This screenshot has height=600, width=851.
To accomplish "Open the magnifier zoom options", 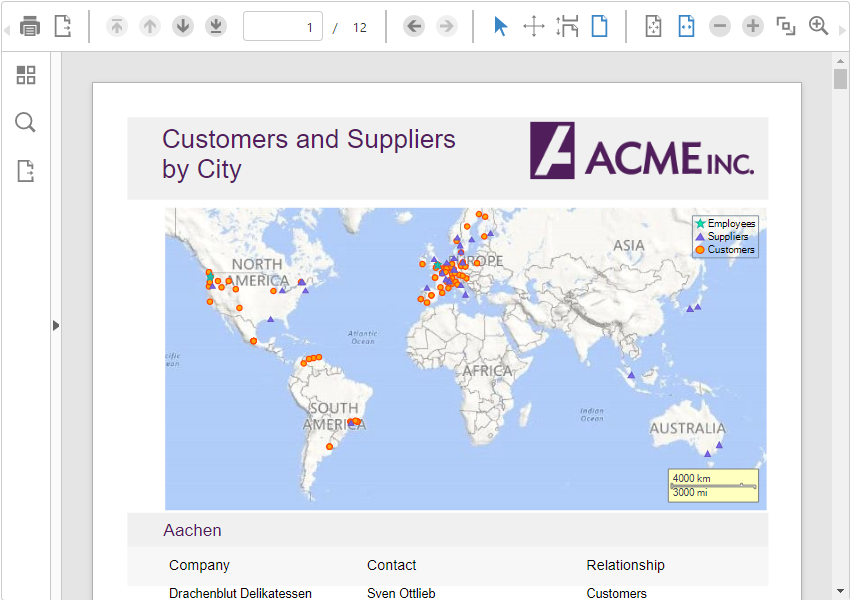I will click(819, 26).
